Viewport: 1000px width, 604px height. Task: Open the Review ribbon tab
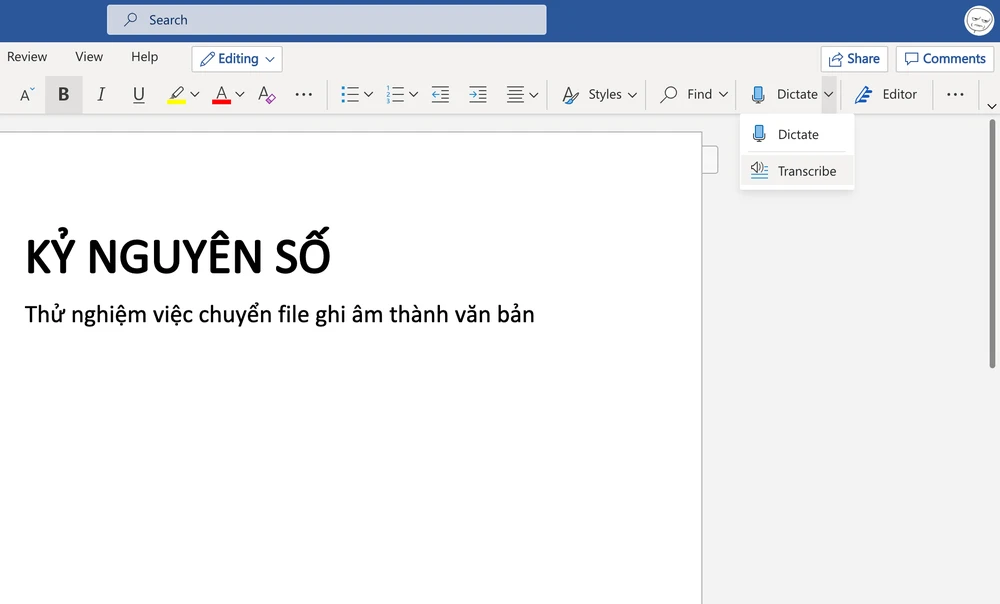pyautogui.click(x=27, y=57)
